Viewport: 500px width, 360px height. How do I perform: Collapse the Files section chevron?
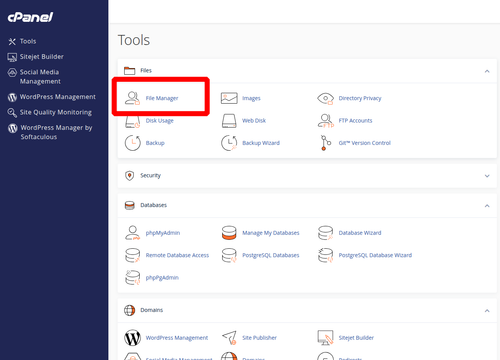487,71
